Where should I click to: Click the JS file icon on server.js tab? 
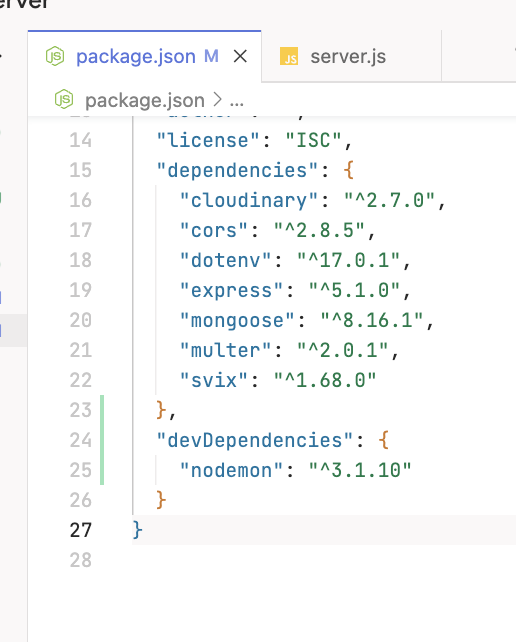pyautogui.click(x=289, y=57)
